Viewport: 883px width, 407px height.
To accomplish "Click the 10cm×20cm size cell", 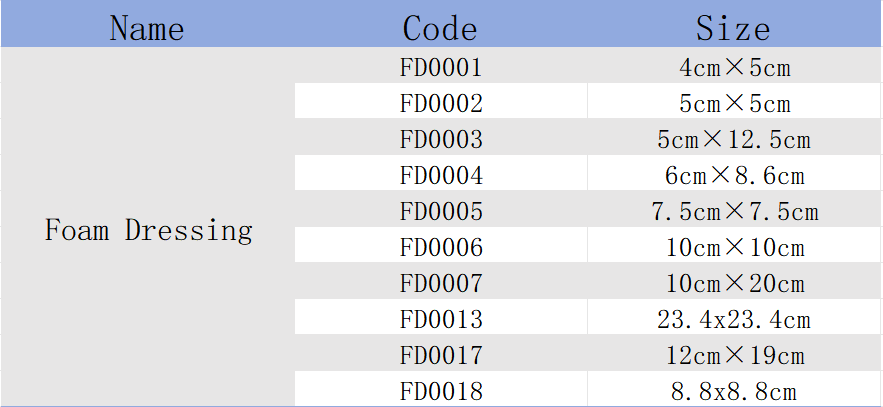I will (734, 281).
